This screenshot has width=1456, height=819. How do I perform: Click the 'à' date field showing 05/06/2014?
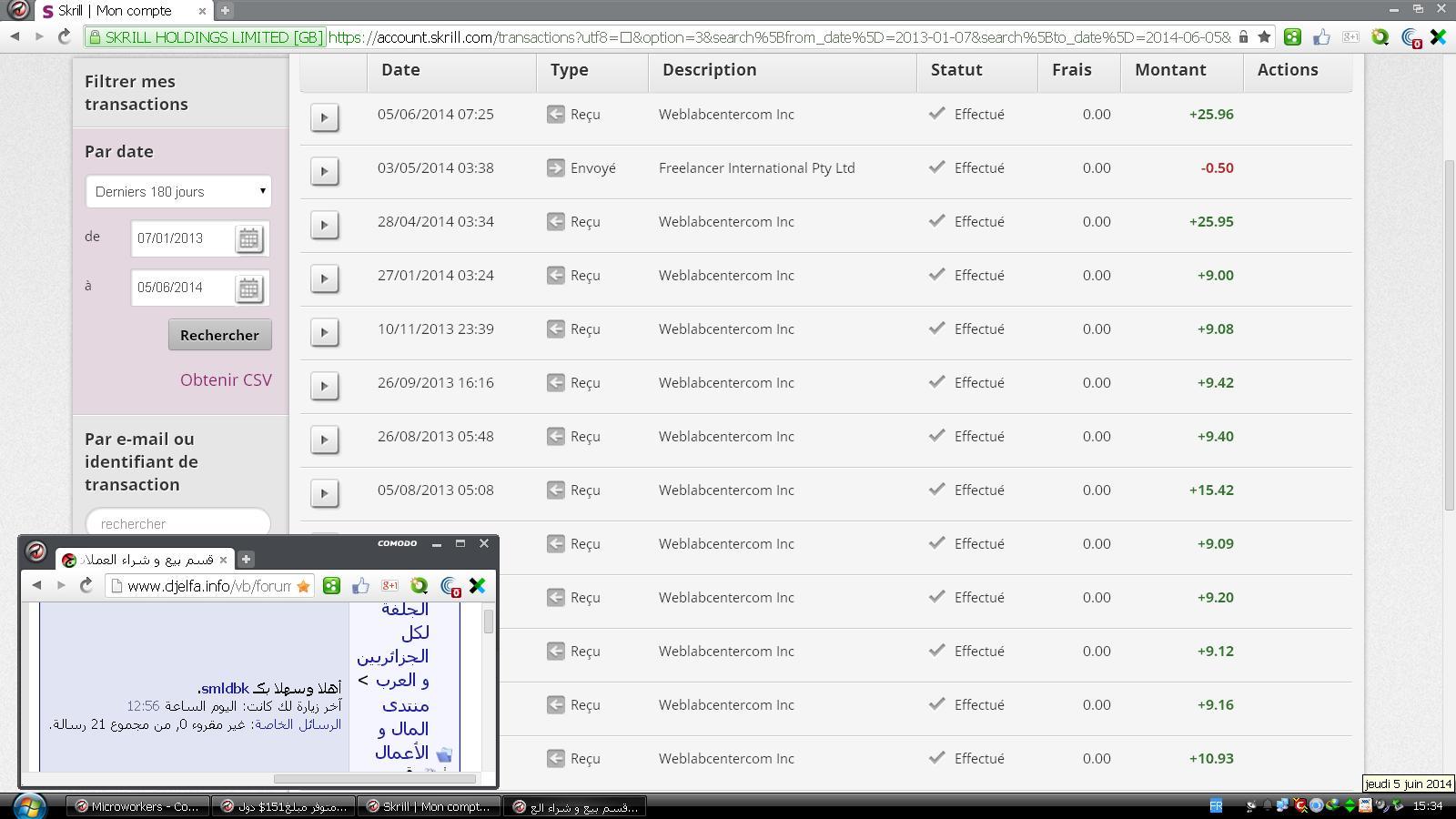[182, 288]
